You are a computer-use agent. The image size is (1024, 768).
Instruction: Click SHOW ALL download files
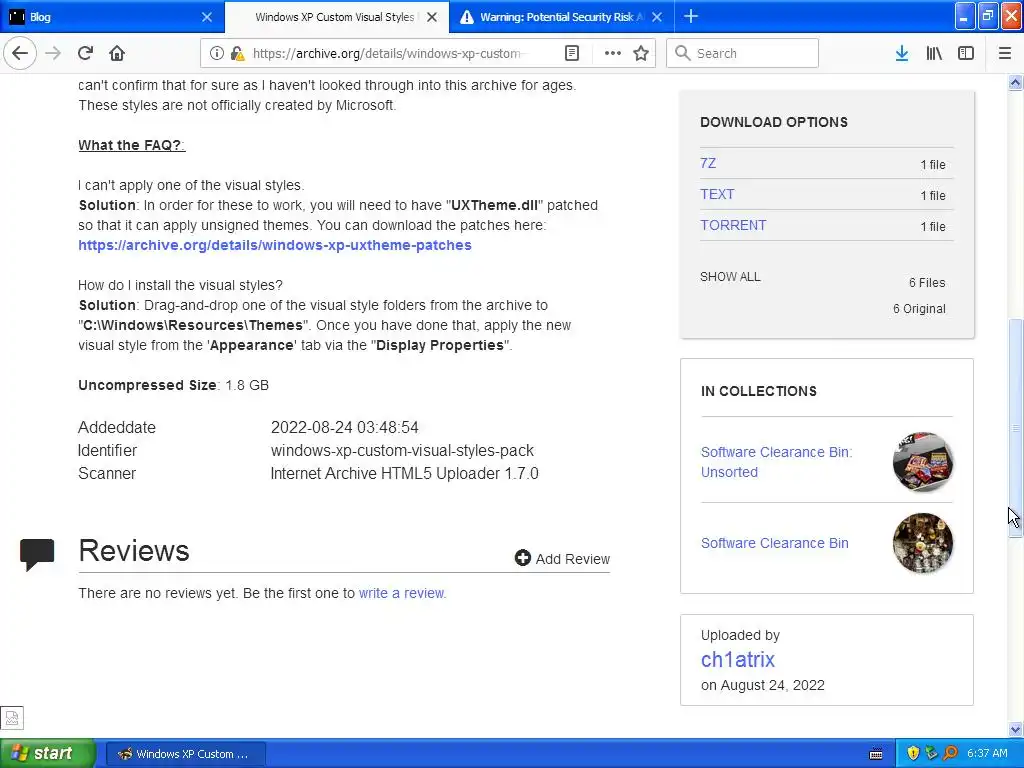point(730,277)
